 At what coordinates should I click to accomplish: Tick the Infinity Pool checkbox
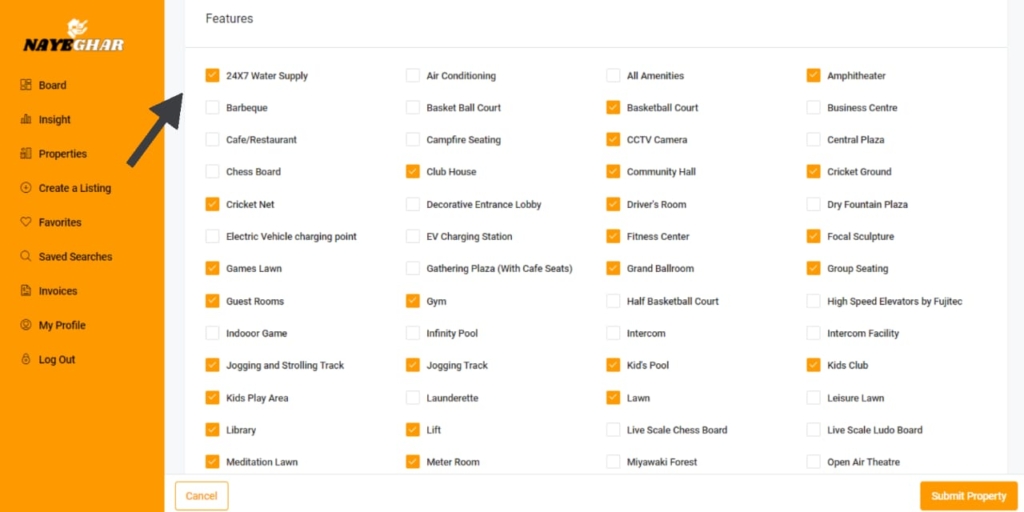coord(413,332)
